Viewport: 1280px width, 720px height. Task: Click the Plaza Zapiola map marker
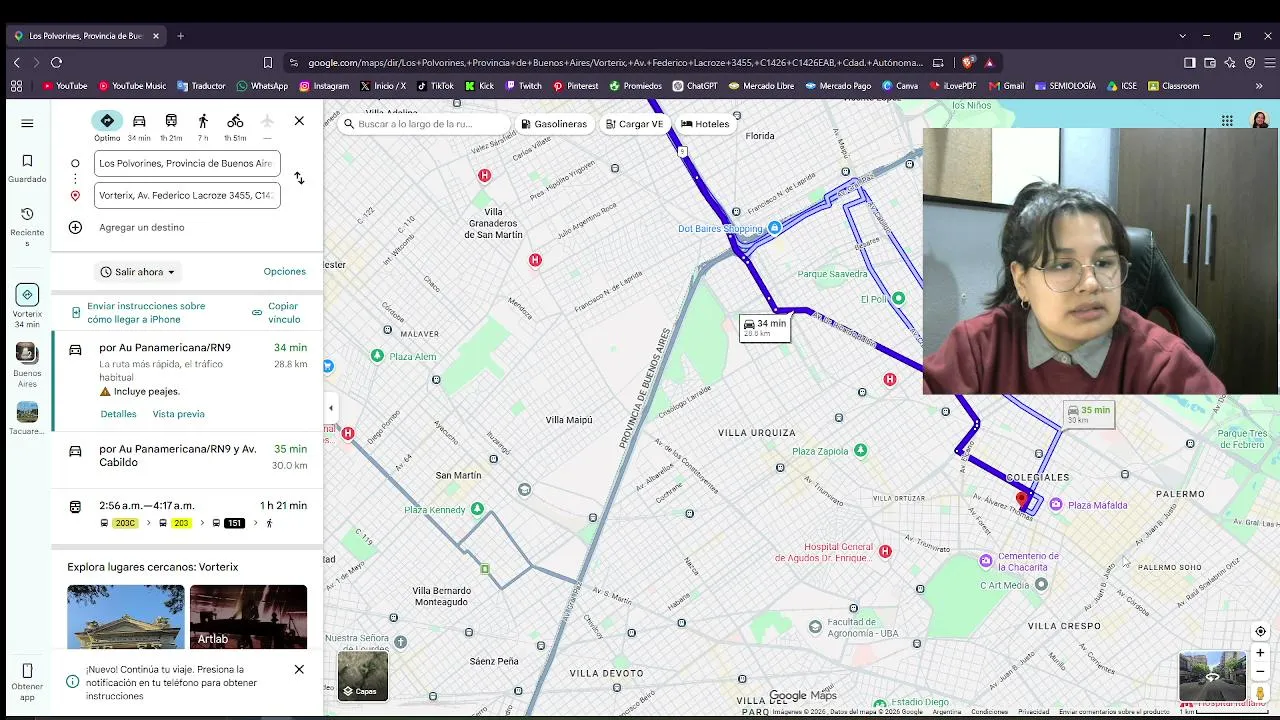click(x=860, y=451)
